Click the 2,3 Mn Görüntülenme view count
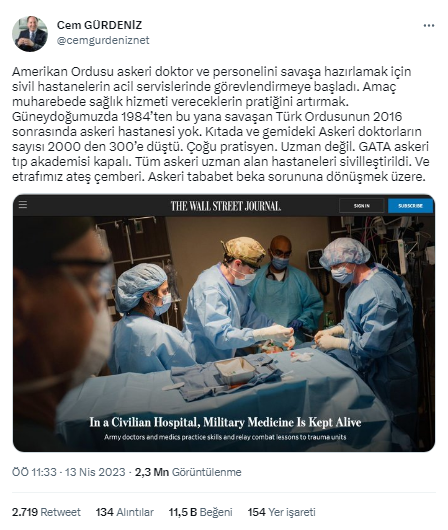Viewport: 448px width, 530px height. point(188,472)
